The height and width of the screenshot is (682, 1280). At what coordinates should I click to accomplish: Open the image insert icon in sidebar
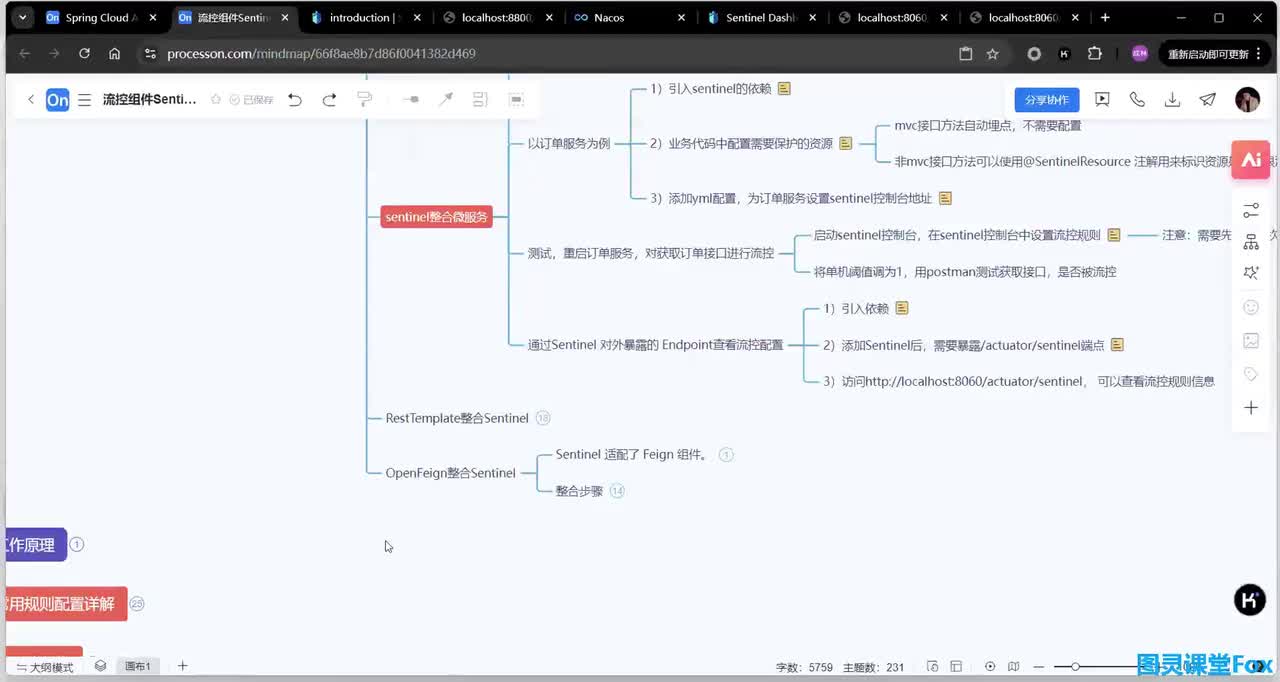(x=1251, y=341)
